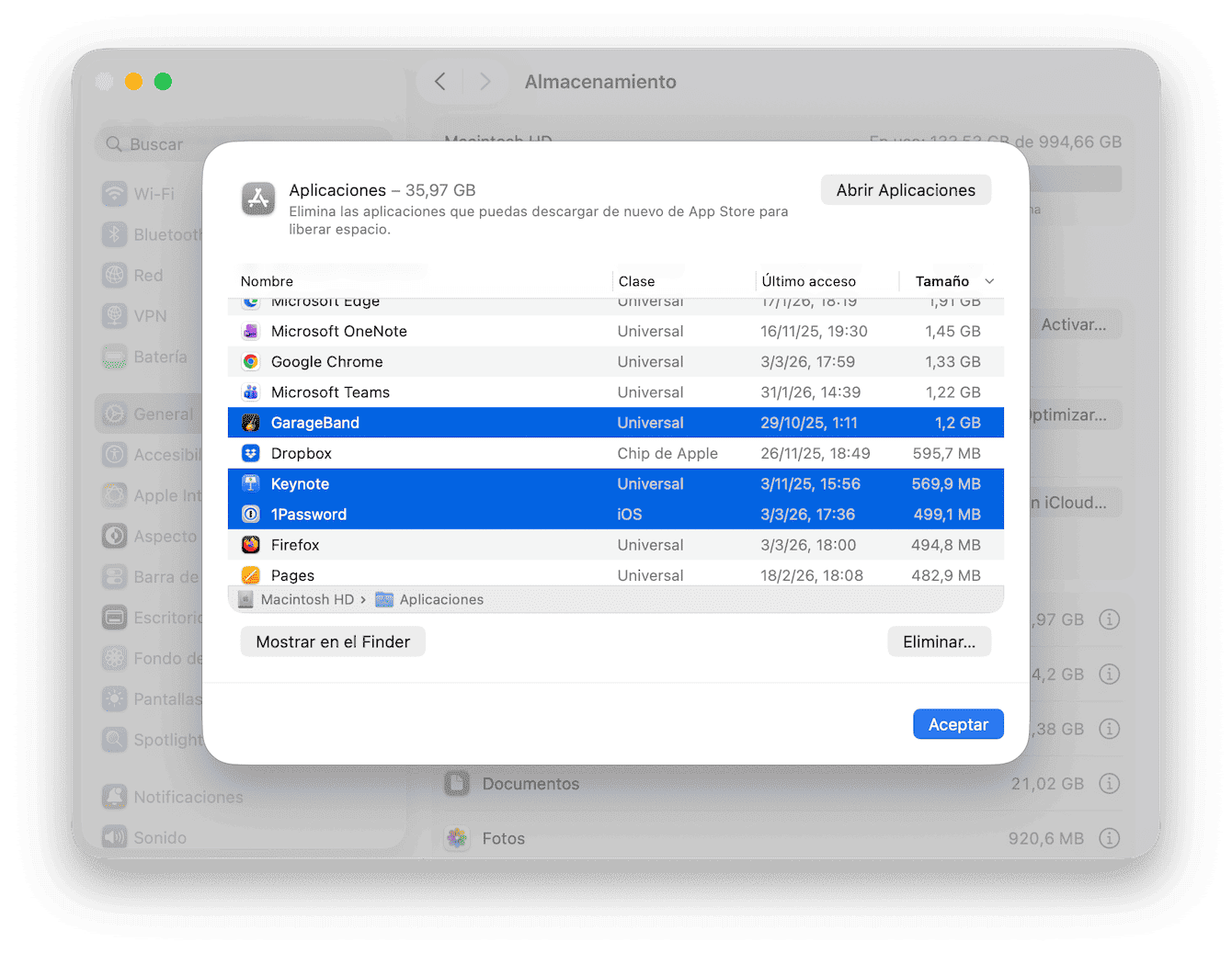Click the 1,45 GB size value

coord(953,332)
